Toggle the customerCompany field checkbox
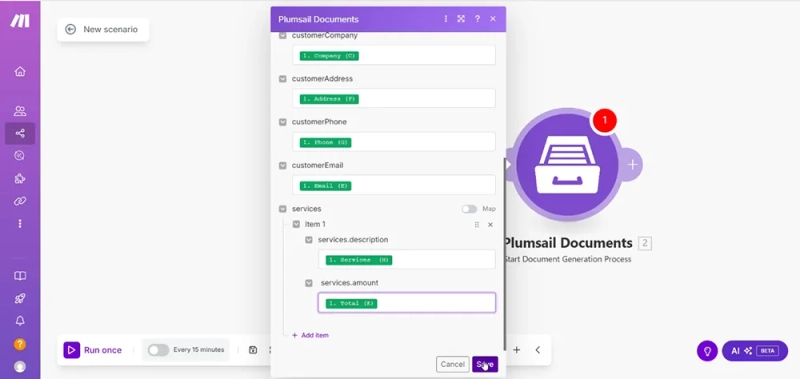Viewport: 800px width, 379px height. click(x=282, y=36)
